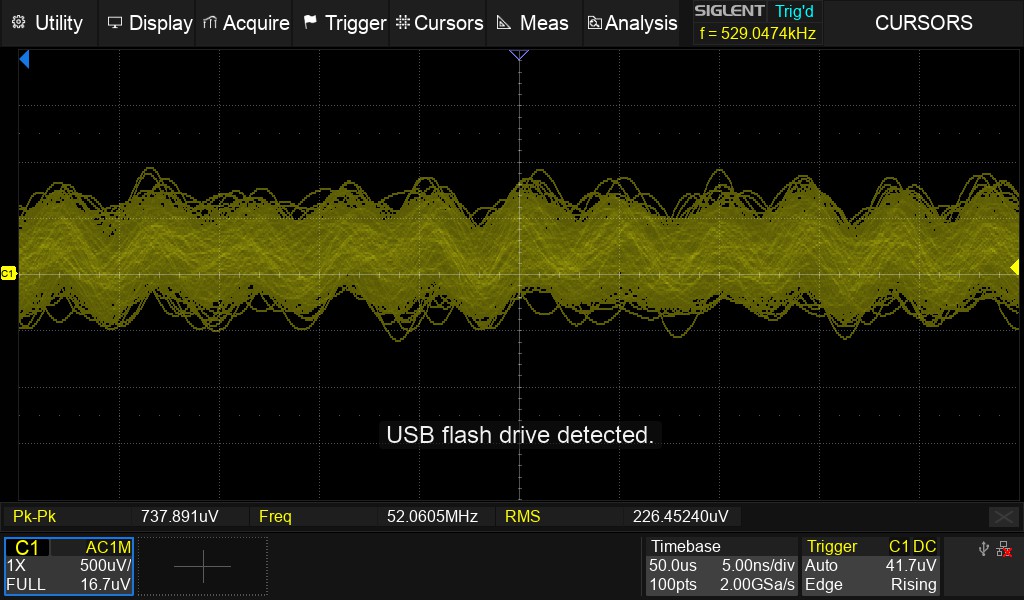Open the Analysis menu
Viewport: 1024px width, 600px height.
point(632,23)
